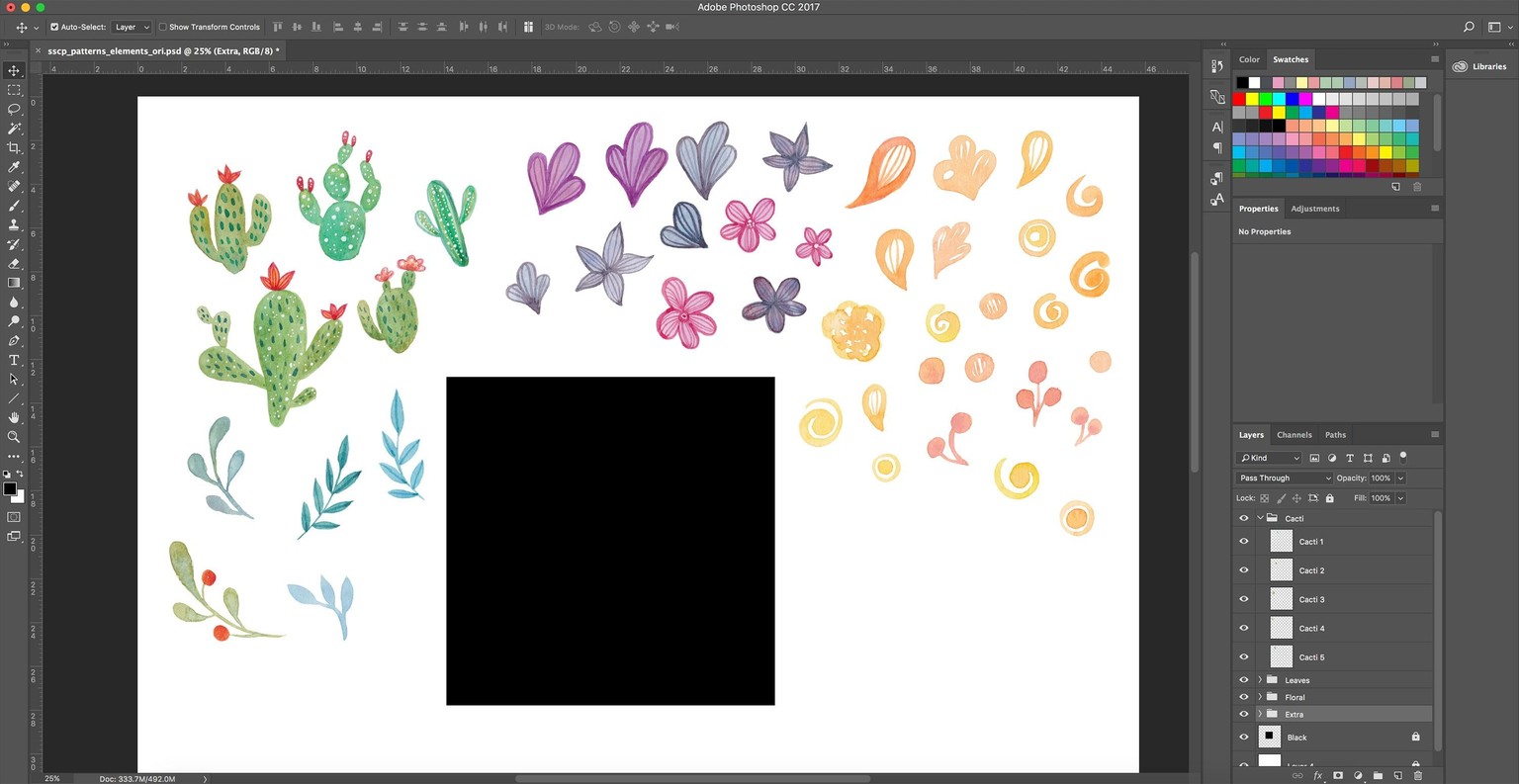Enable Show Transform Controls
Screen dimensions: 1519x784
163,27
